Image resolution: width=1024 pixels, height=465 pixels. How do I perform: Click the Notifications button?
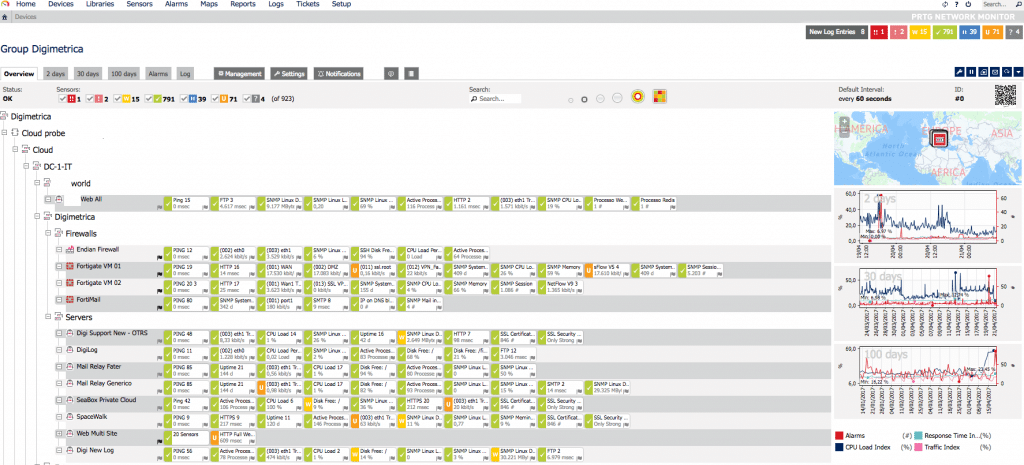(x=338, y=74)
